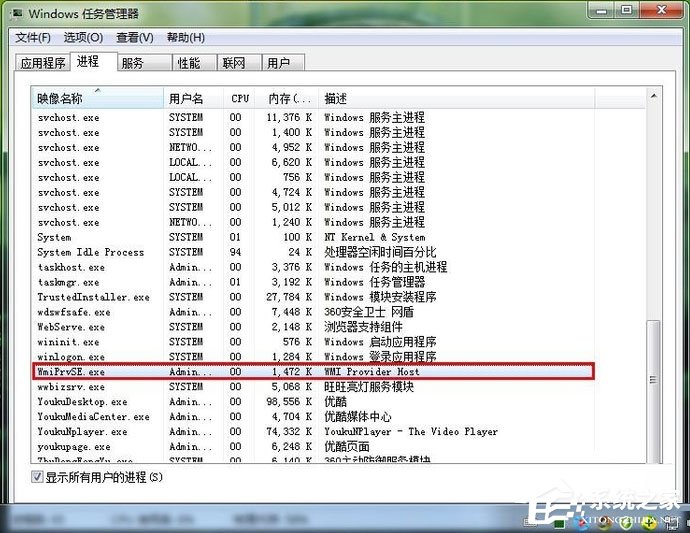This screenshot has height=533, width=690.
Task: Select svchost.exe using 11,376 K memory
Action: point(313,117)
